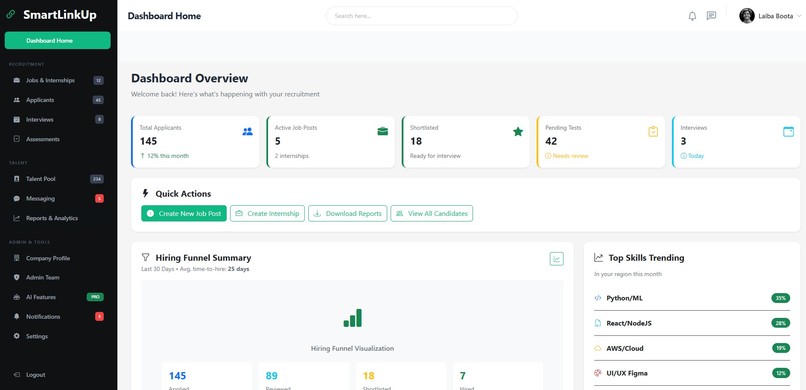The image size is (806, 390).
Task: Click the React/NodeJS 28% badge
Action: pos(781,323)
